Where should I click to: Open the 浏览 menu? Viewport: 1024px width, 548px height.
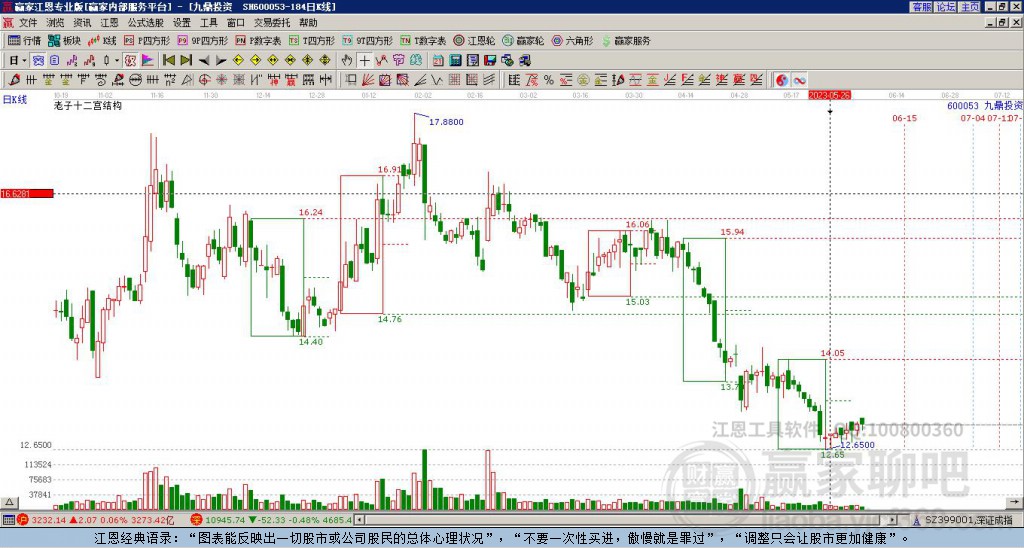pyautogui.click(x=55, y=23)
